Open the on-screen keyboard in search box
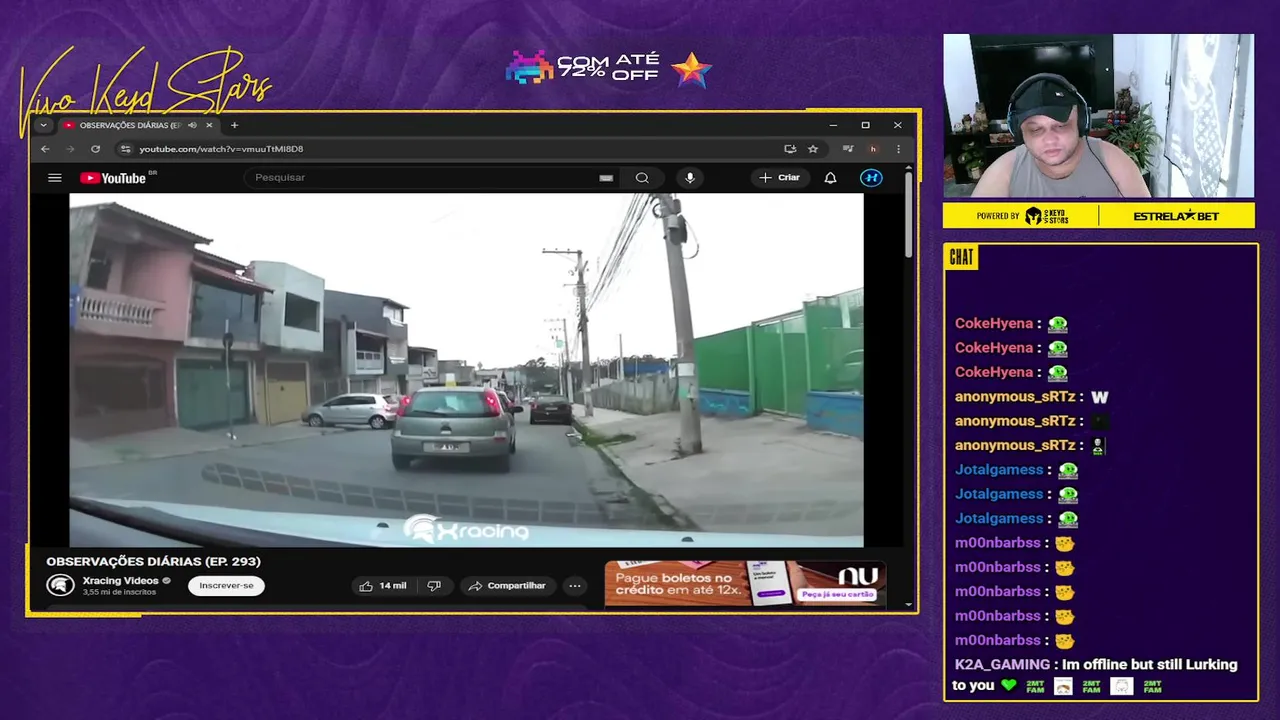Viewport: 1280px width, 720px height. [606, 178]
